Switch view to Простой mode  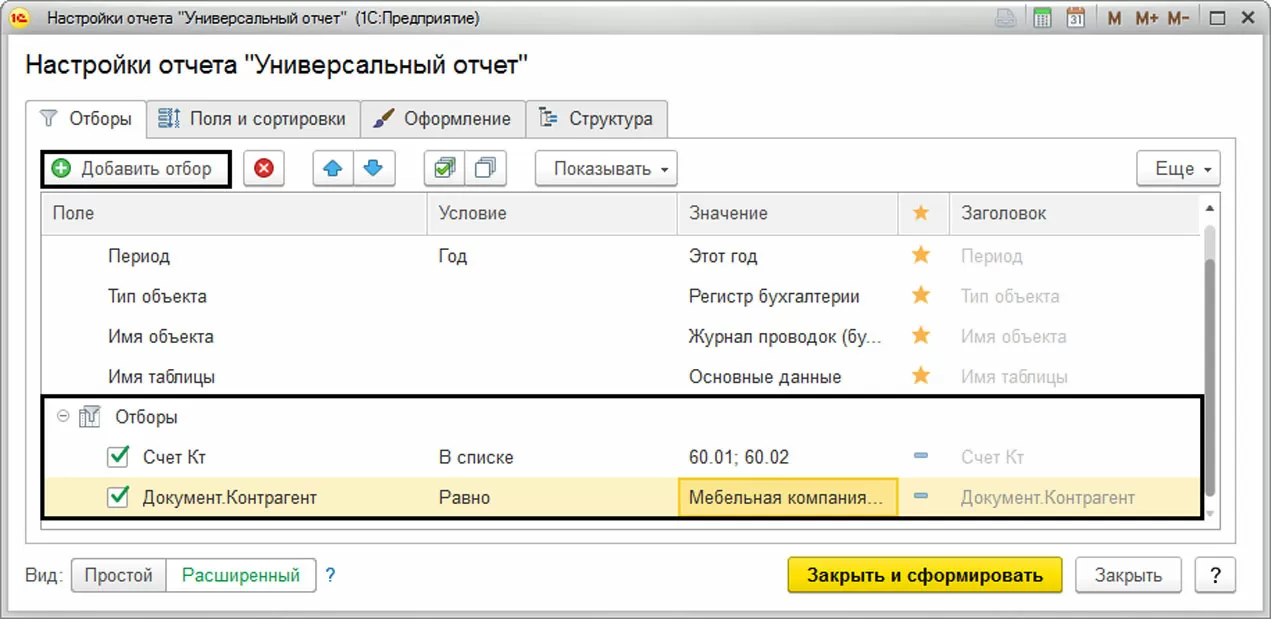[x=118, y=575]
